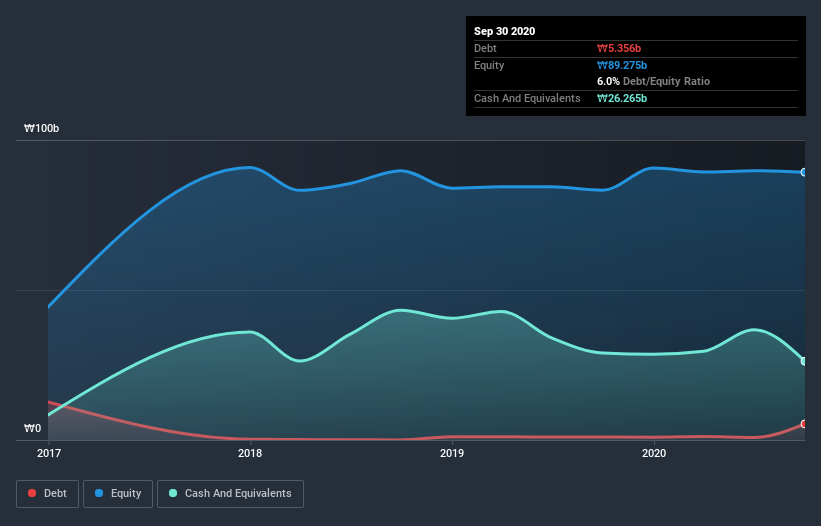Click the Cash endpoint marker on the teal line
This screenshot has height=526, width=821.
[804, 361]
